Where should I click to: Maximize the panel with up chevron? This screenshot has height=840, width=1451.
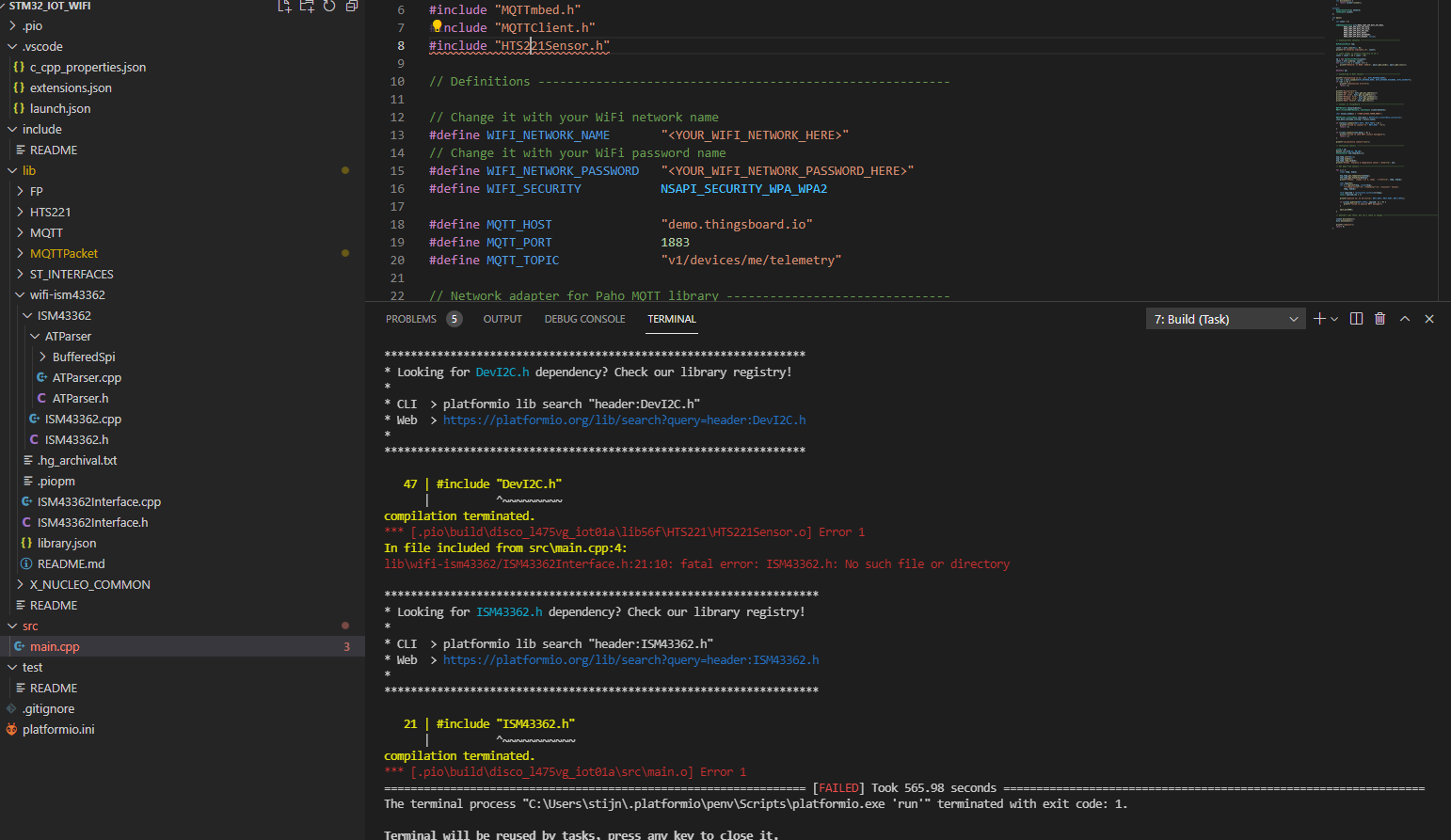click(1405, 319)
